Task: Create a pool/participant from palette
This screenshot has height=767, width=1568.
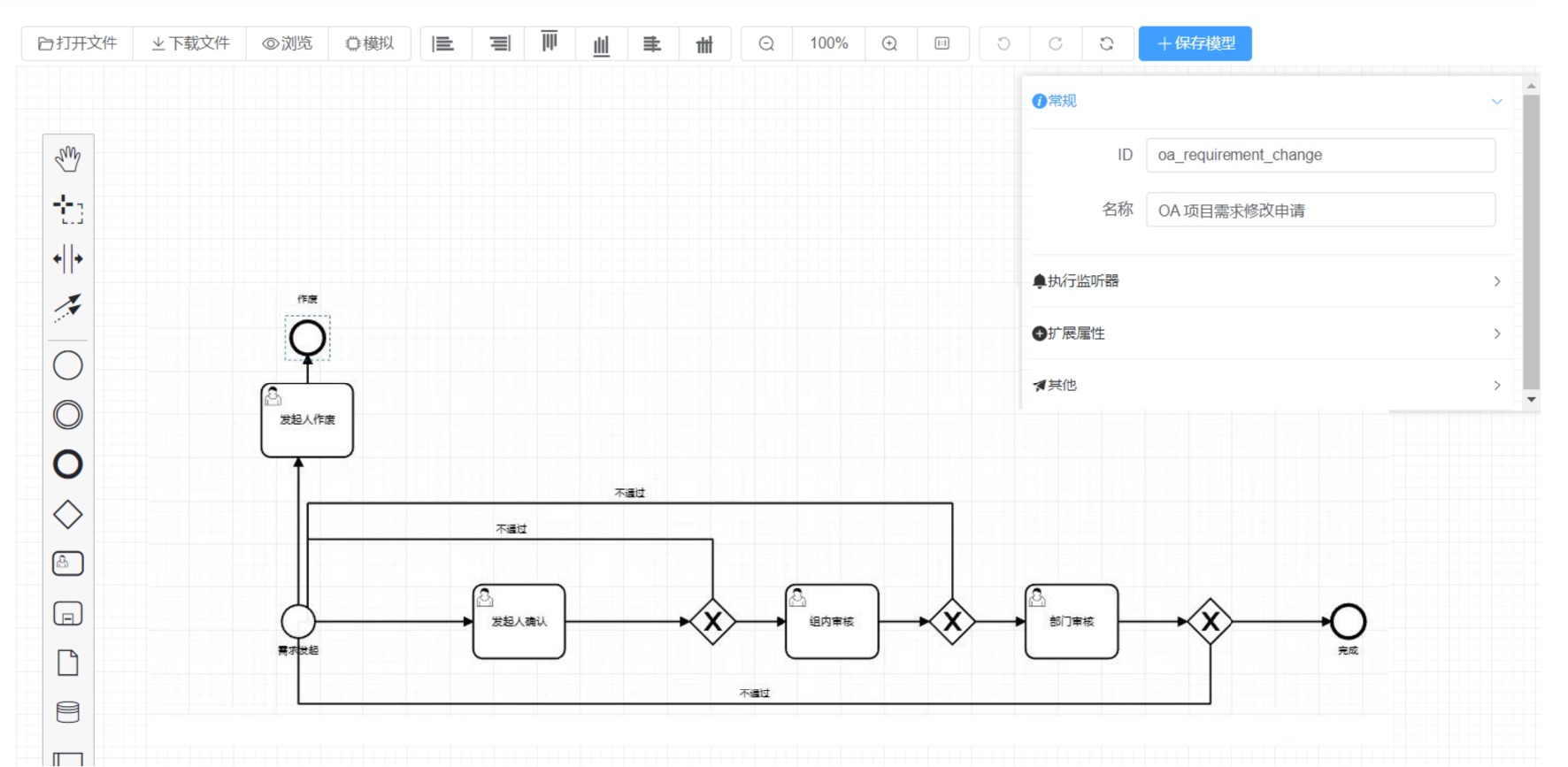Action: point(68,759)
